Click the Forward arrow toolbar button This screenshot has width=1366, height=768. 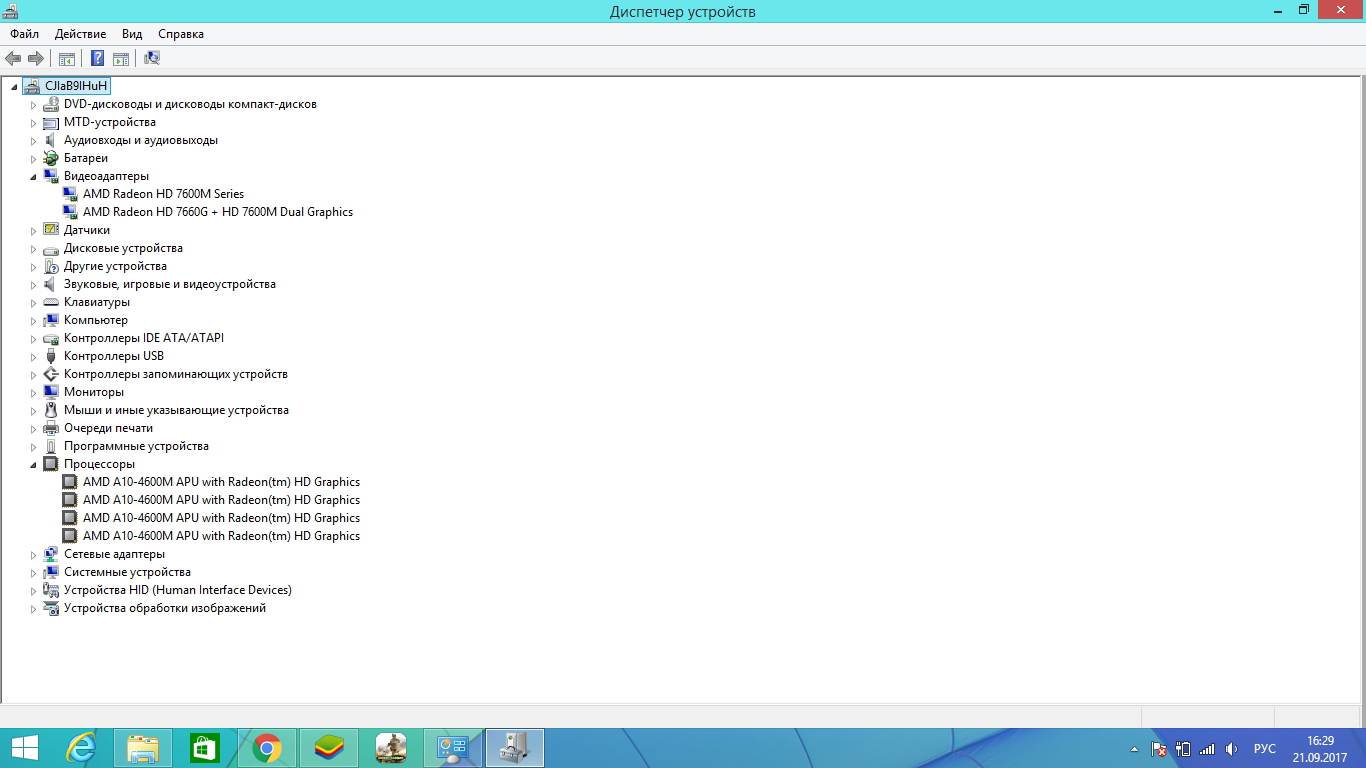click(x=35, y=58)
